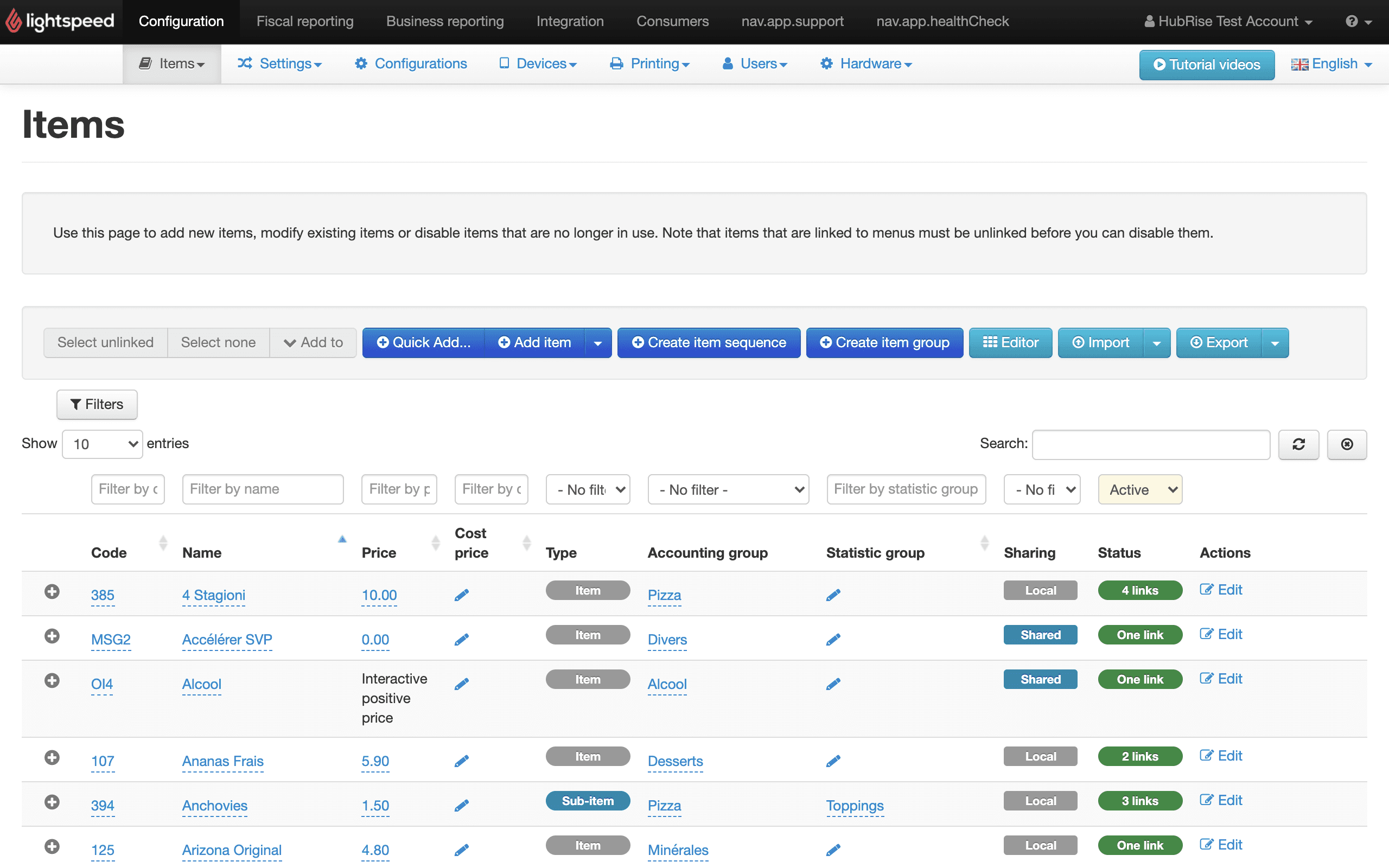The height and width of the screenshot is (868, 1389).
Task: Open the Accounting group filter dropdown
Action: pyautogui.click(x=728, y=490)
